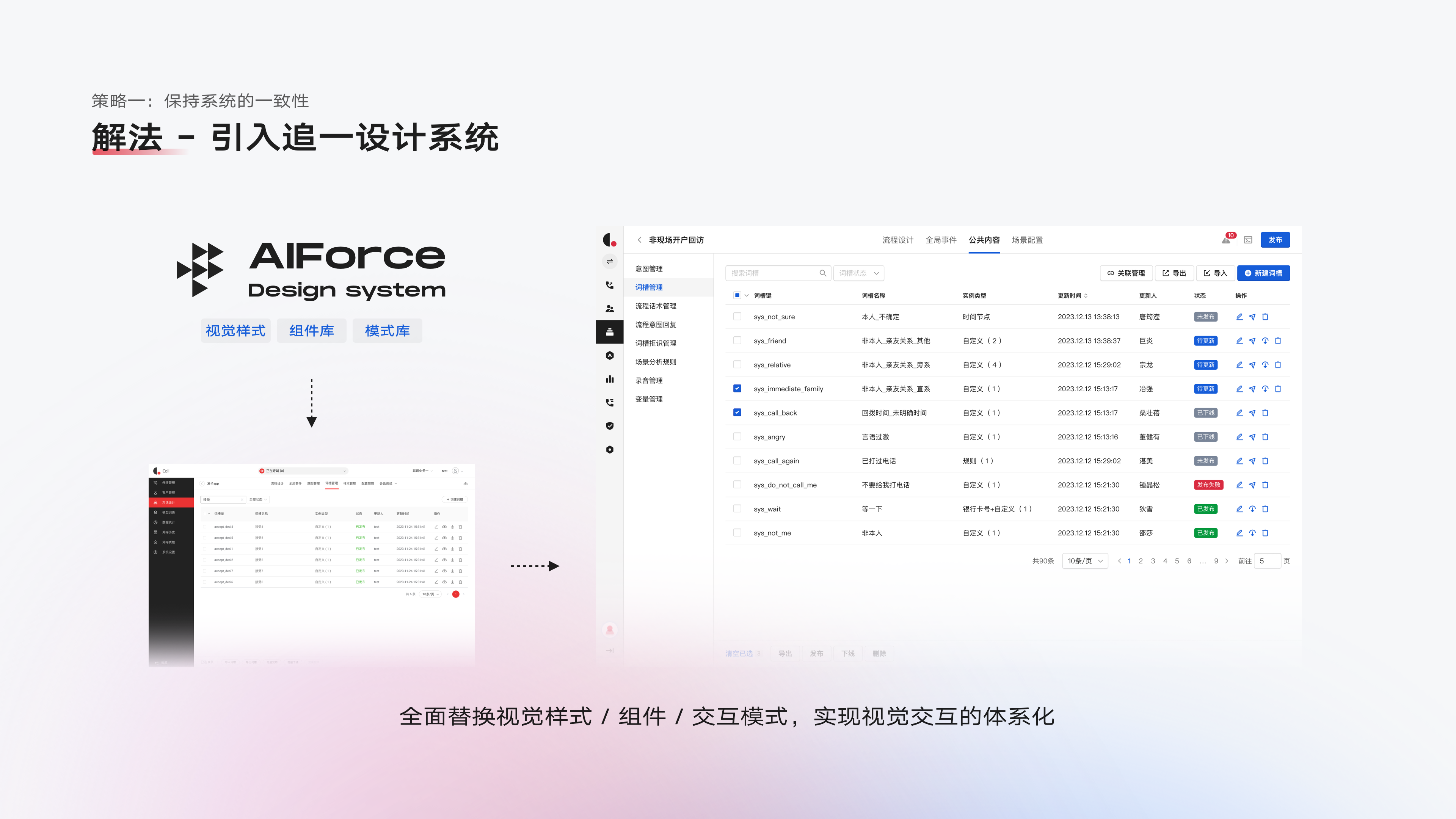Open the console panel icon beside 发布
This screenshot has height=819, width=1456.
(x=1248, y=240)
